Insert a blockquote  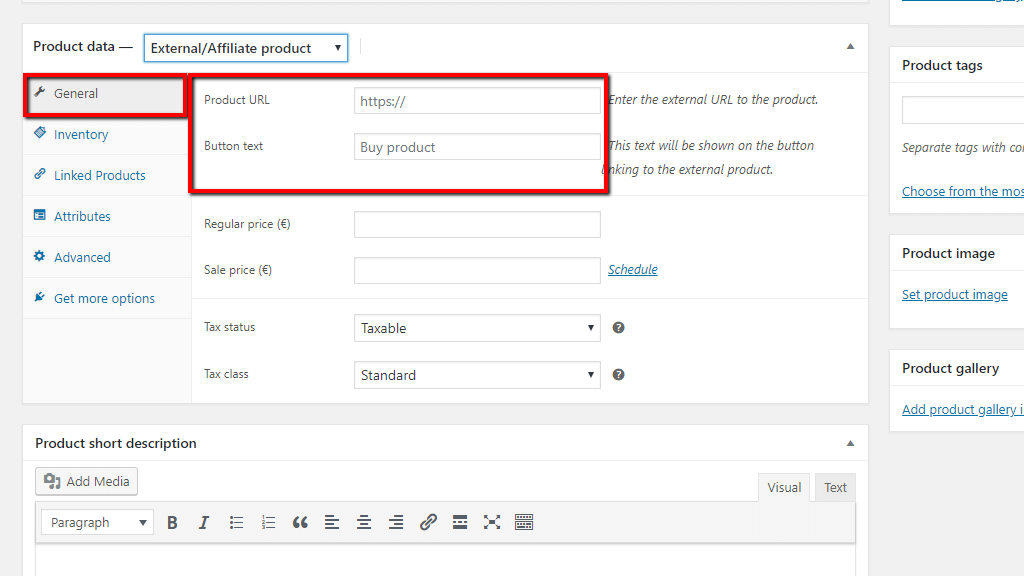[x=300, y=522]
